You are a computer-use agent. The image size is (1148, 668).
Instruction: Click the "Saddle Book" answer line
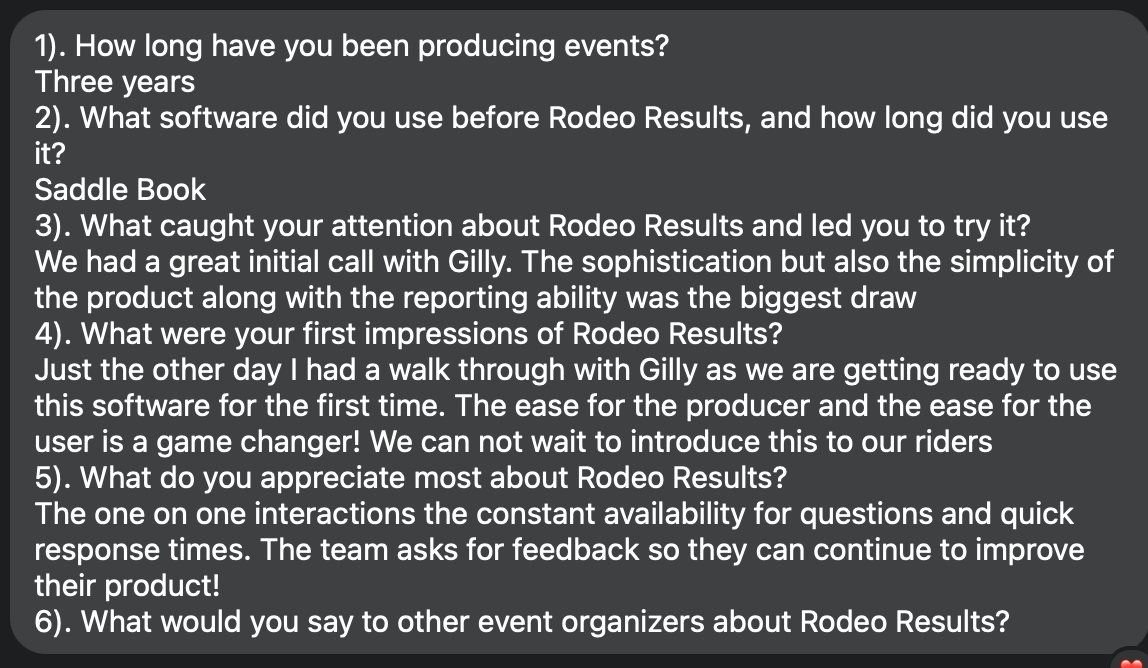point(120,190)
